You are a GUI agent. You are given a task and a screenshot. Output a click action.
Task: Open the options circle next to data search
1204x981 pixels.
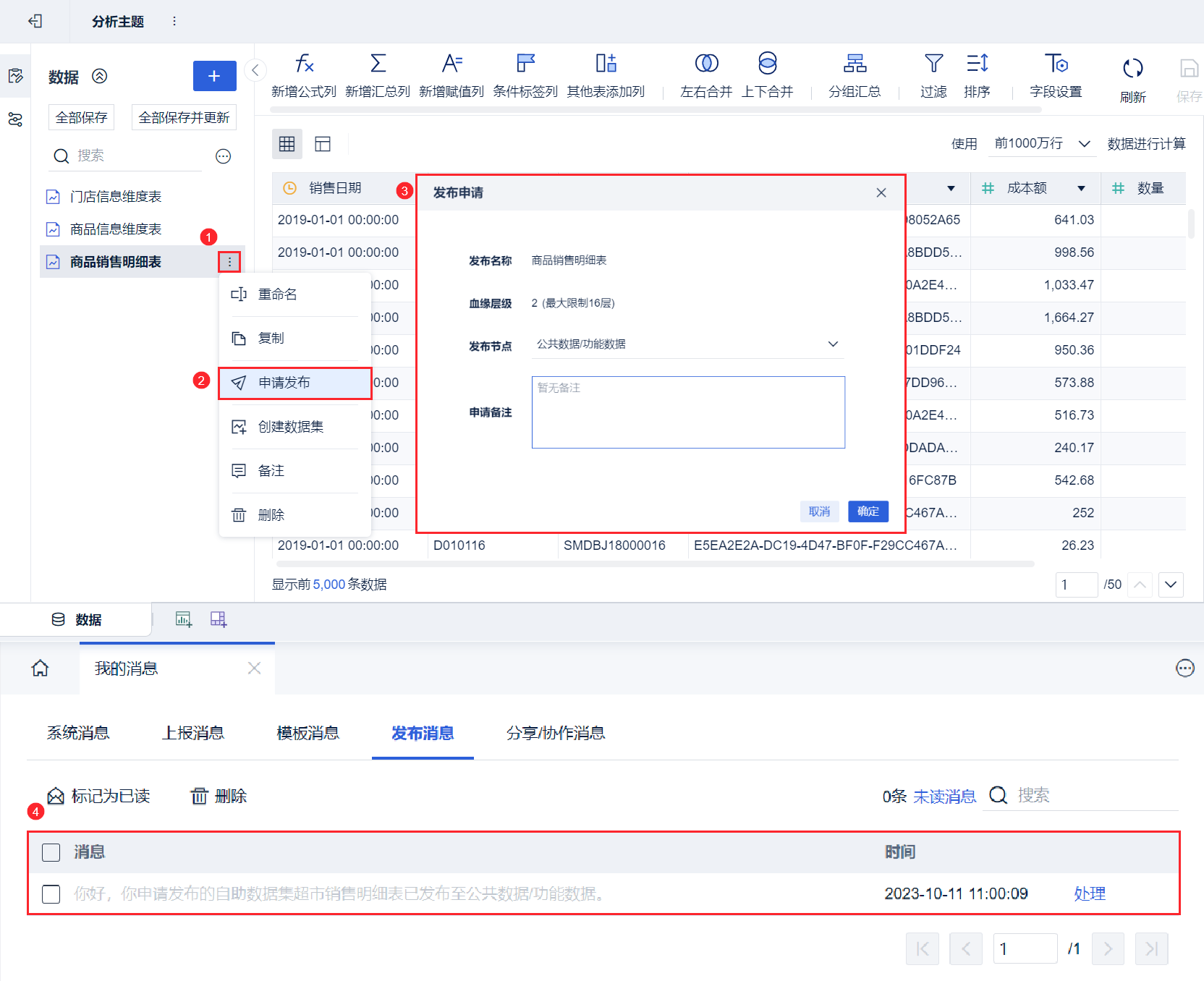pyautogui.click(x=224, y=156)
